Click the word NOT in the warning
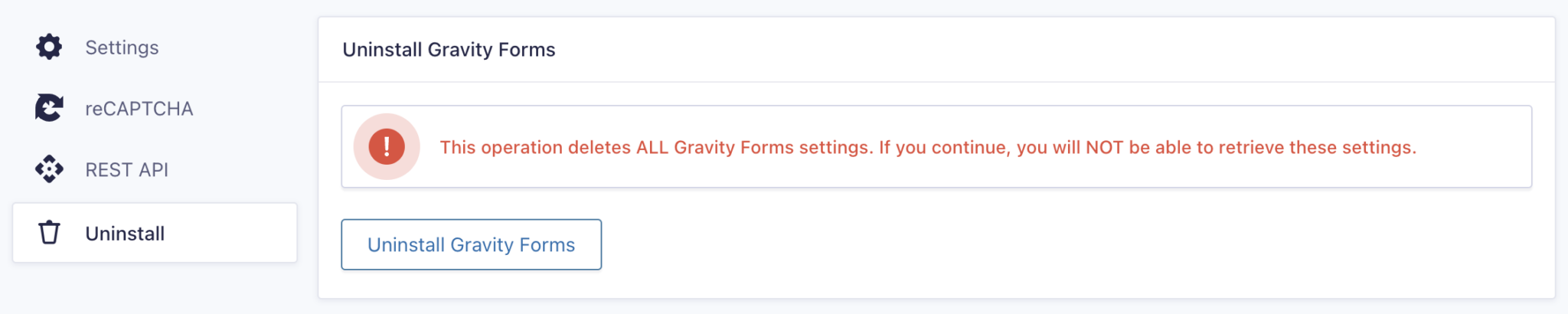Image resolution: width=1568 pixels, height=314 pixels. 1104,147
